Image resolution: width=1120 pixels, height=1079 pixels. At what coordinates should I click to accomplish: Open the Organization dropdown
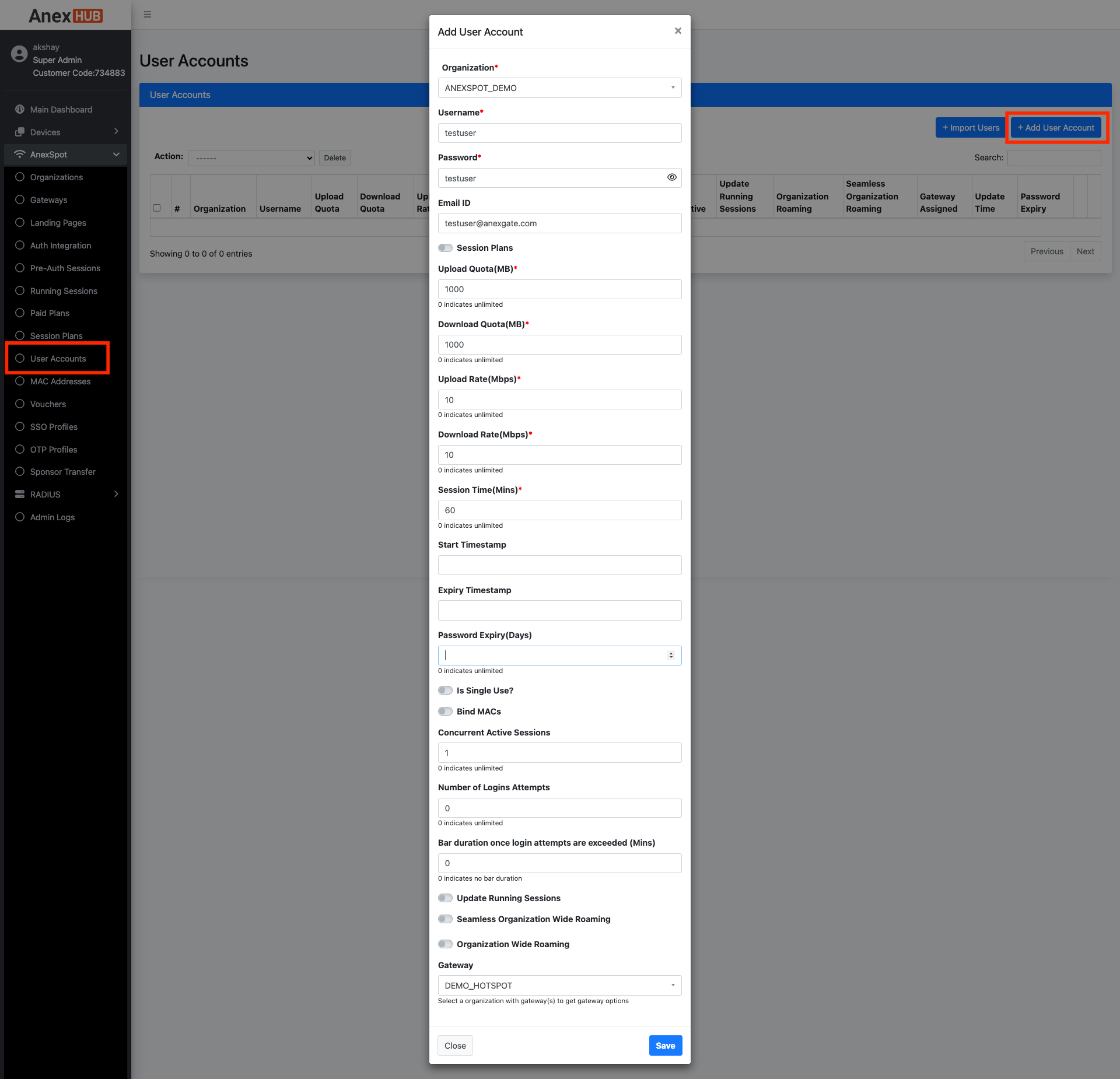click(x=559, y=88)
